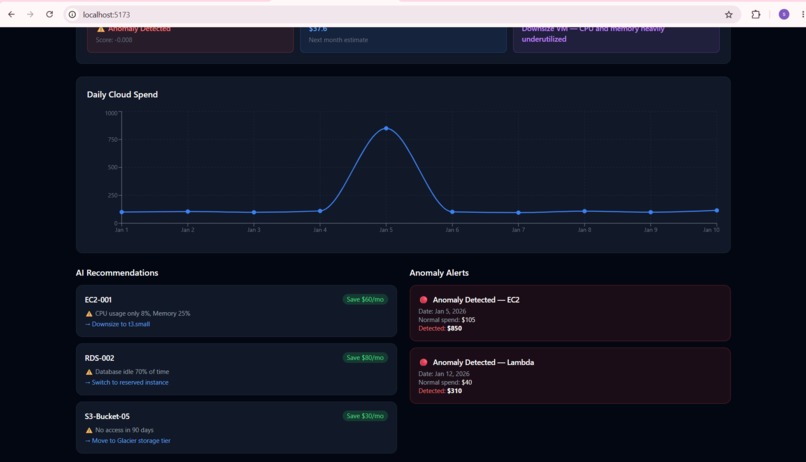806x462 pixels.
Task: Click Next month estimate label
Action: pyautogui.click(x=338, y=40)
